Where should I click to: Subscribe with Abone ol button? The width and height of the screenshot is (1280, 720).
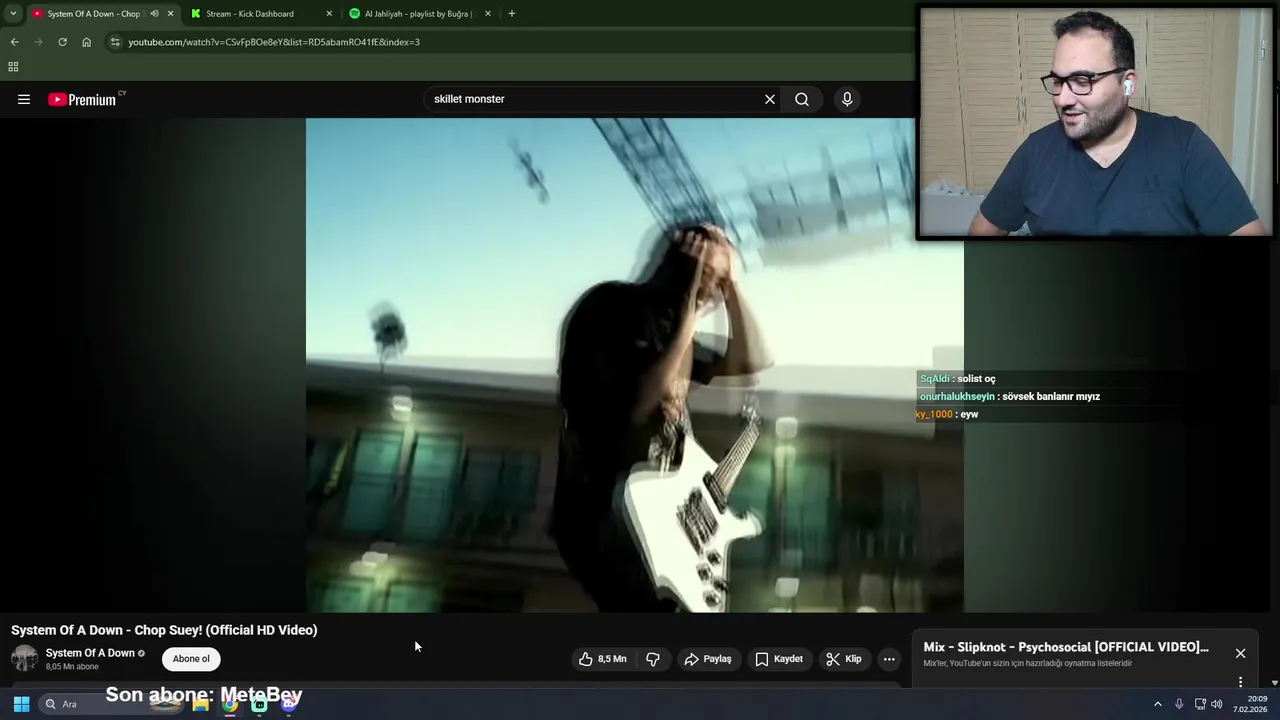tap(191, 659)
